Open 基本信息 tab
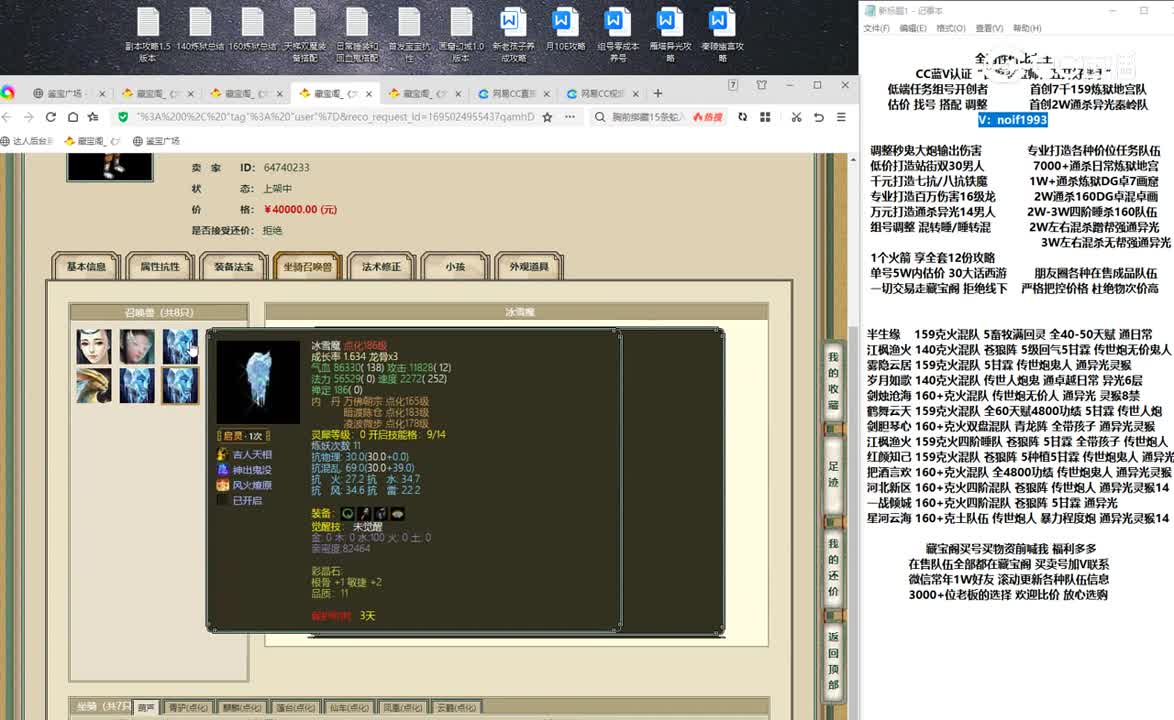This screenshot has width=1174, height=720. (86, 266)
